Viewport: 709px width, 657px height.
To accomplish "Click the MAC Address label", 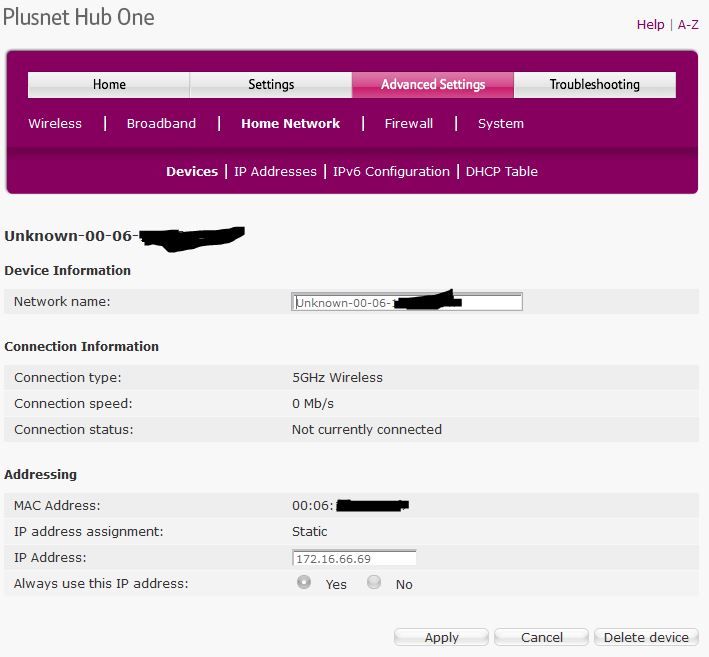I will pyautogui.click(x=57, y=506).
